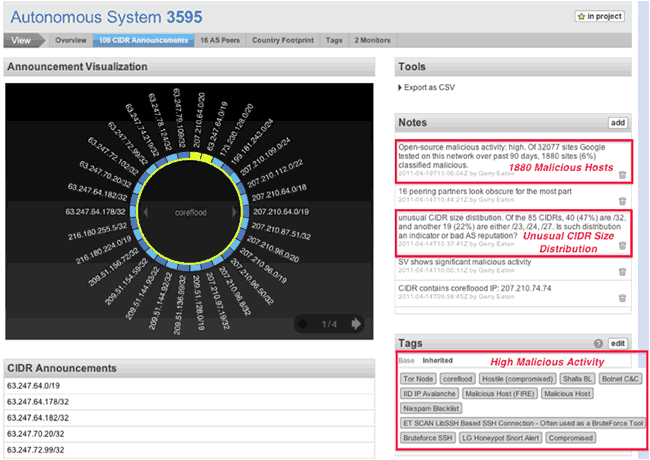Remove the SV significant malicious activity note

click(x=622, y=270)
